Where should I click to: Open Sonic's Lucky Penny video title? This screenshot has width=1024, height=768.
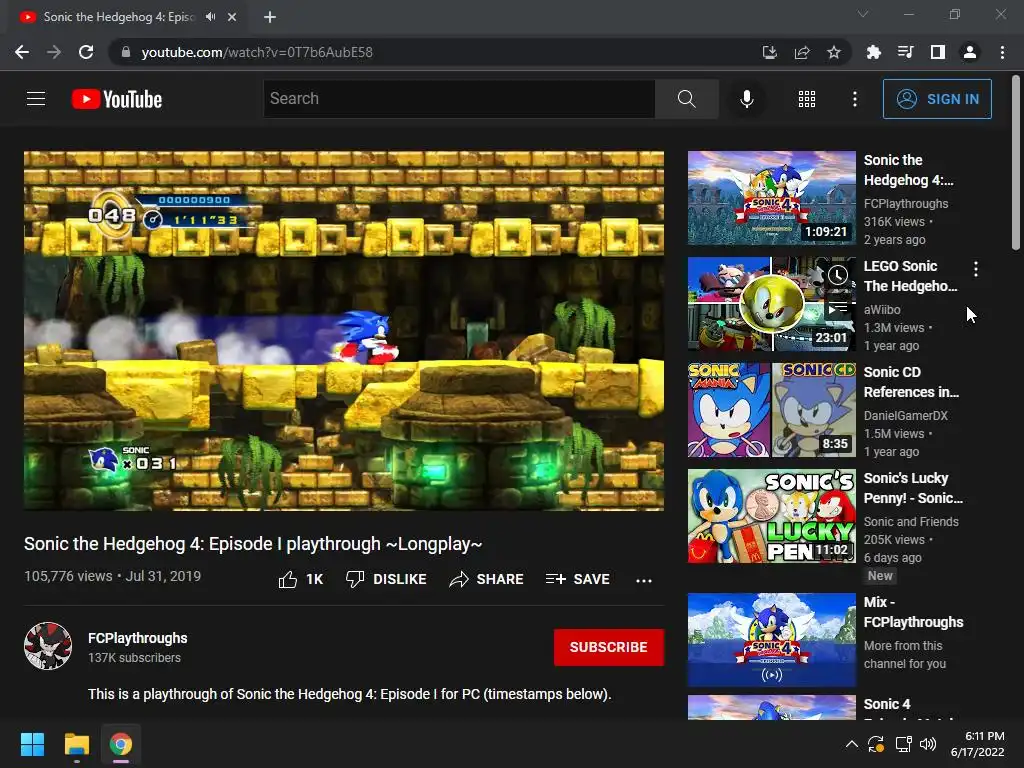click(x=913, y=488)
